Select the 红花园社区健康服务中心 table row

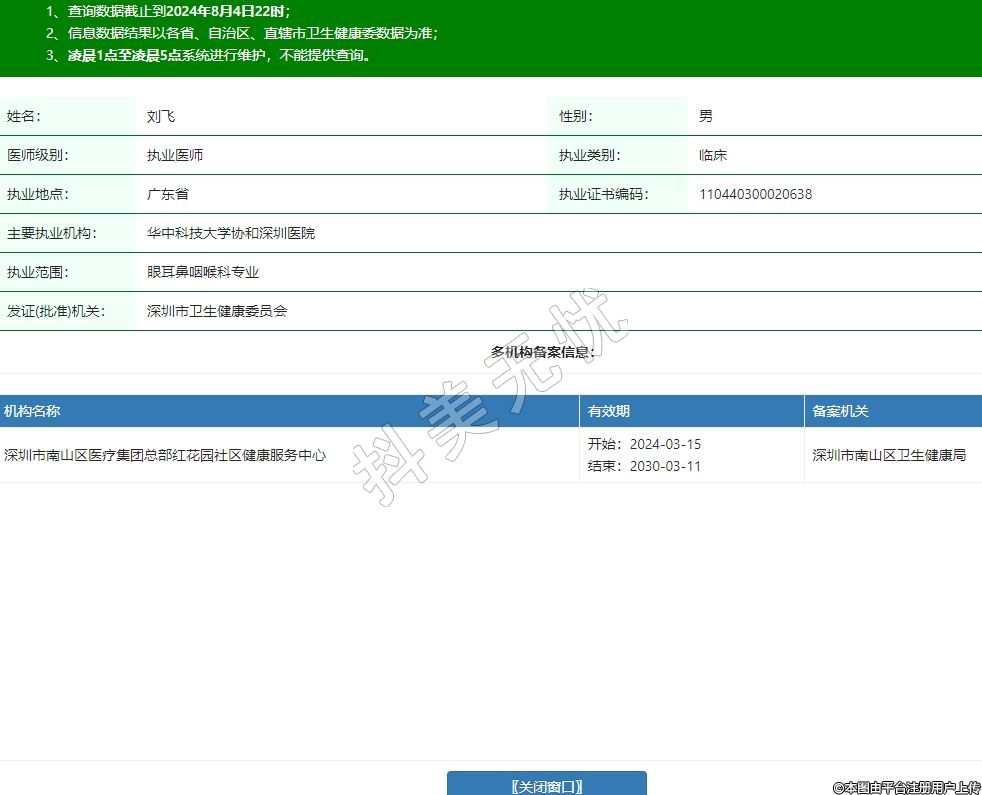pyautogui.click(x=165, y=455)
